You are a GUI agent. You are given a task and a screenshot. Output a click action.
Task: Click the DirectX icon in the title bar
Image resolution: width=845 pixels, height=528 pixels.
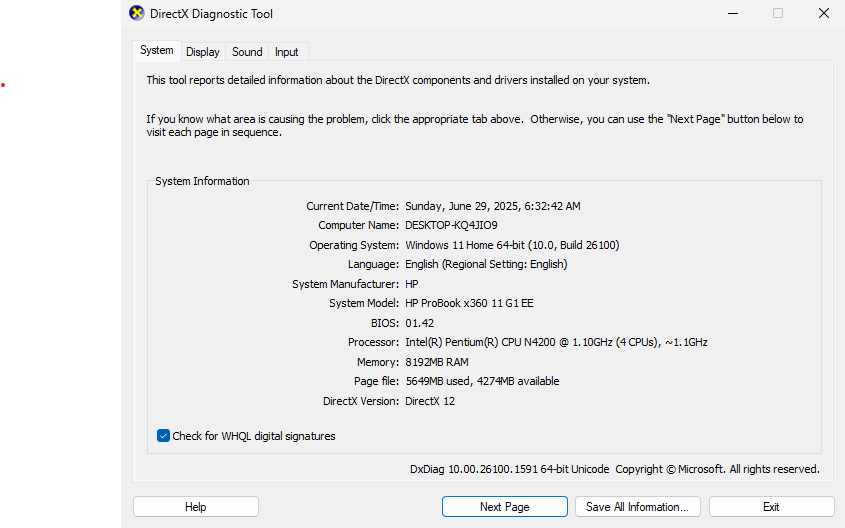[x=137, y=14]
